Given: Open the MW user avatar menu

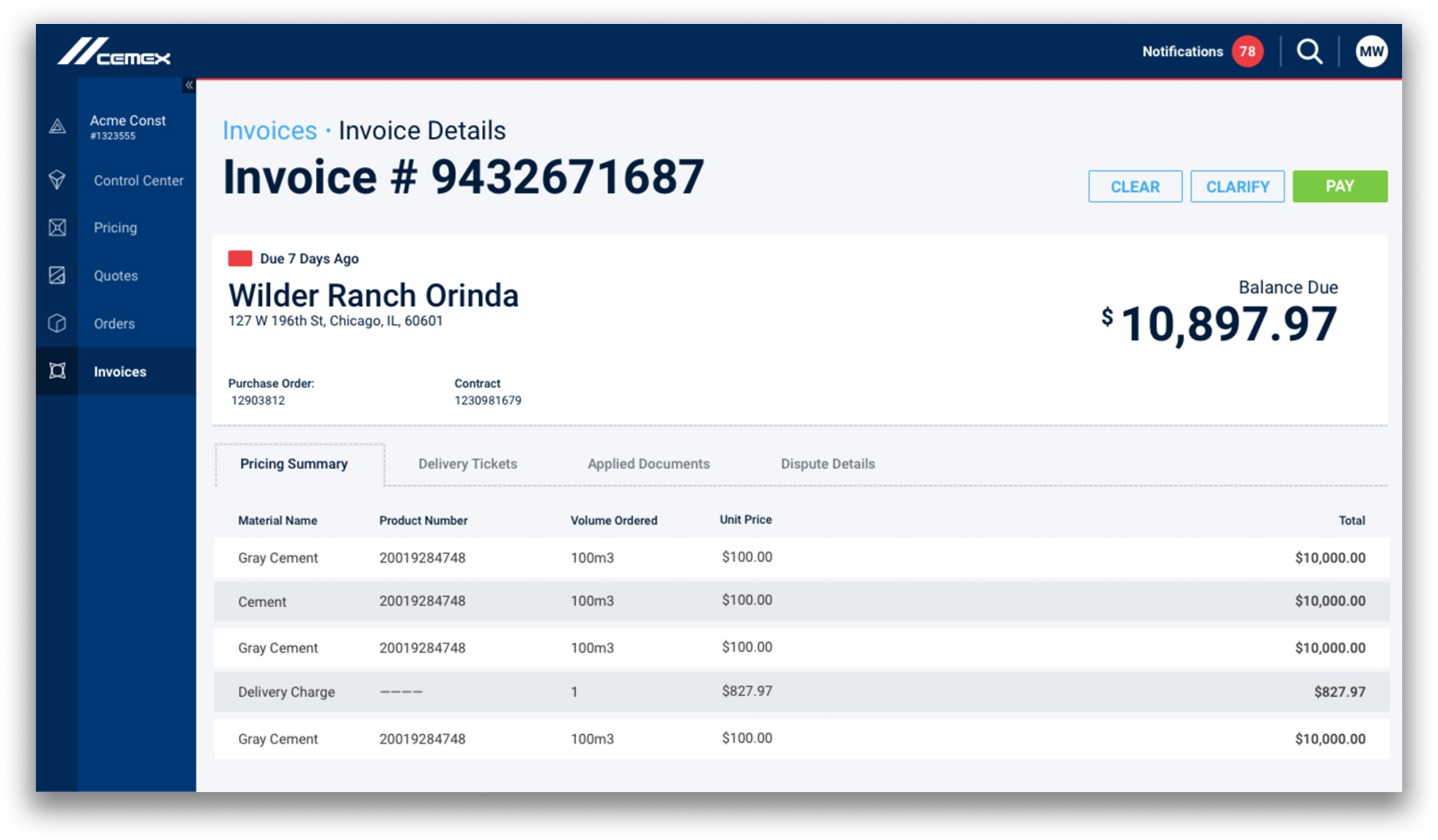Looking at the screenshot, I should 1371,52.
